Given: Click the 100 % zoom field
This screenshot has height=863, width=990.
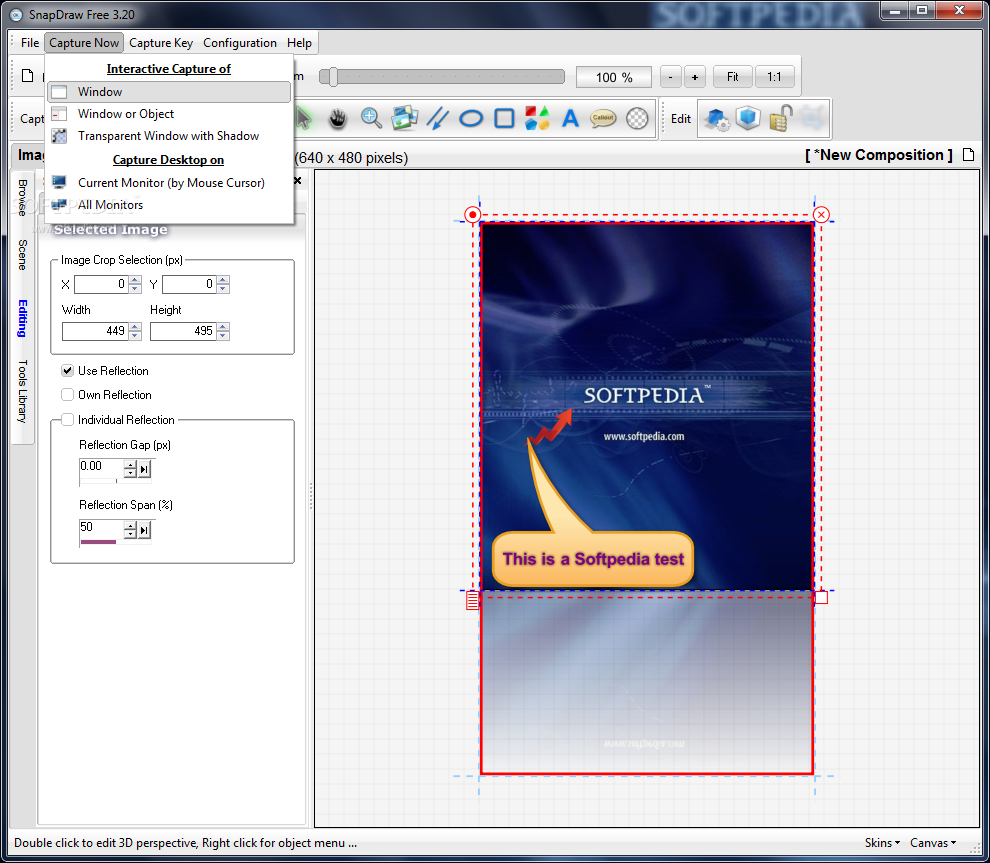Looking at the screenshot, I should point(614,77).
